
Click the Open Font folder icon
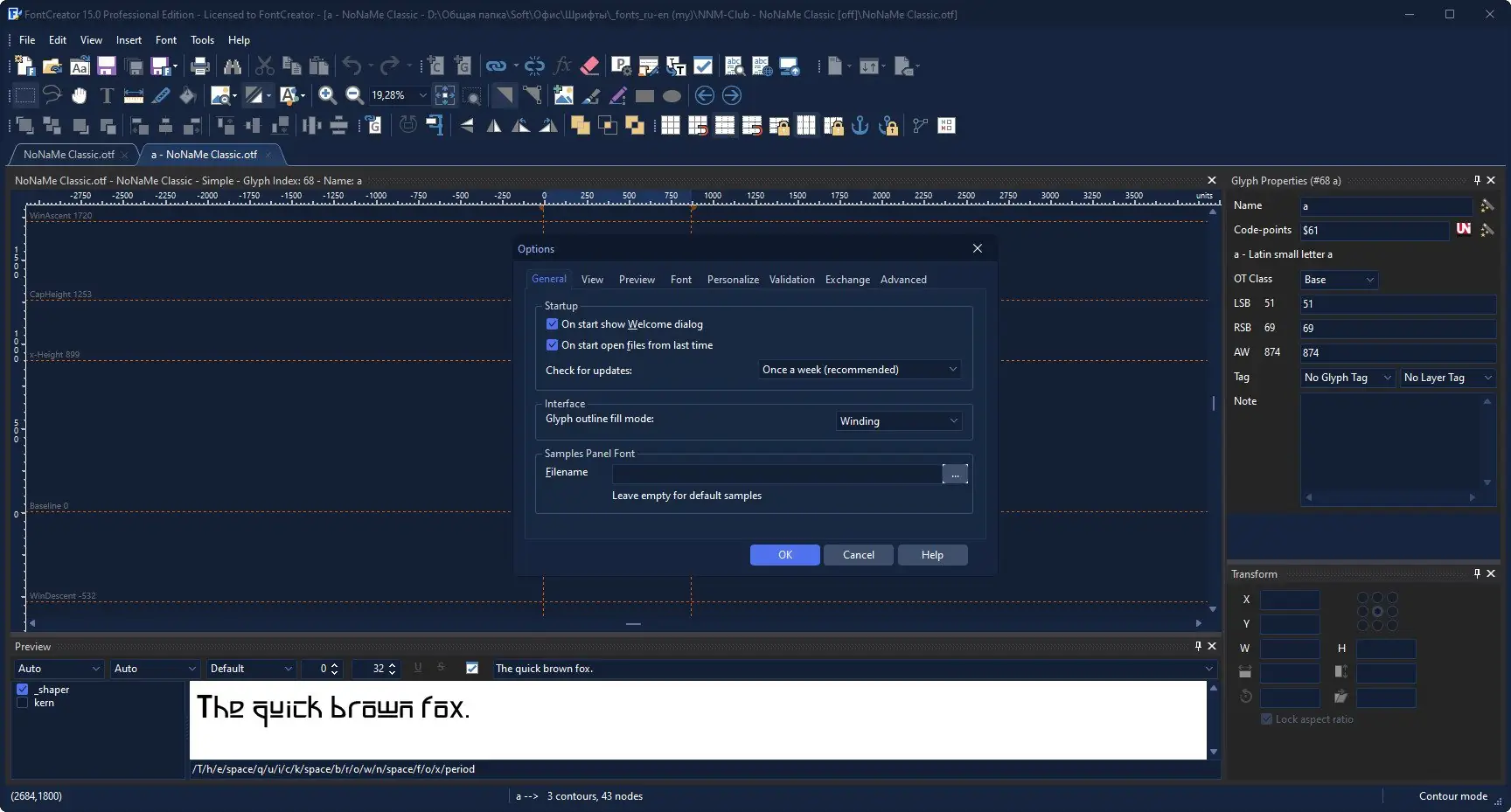tap(52, 66)
